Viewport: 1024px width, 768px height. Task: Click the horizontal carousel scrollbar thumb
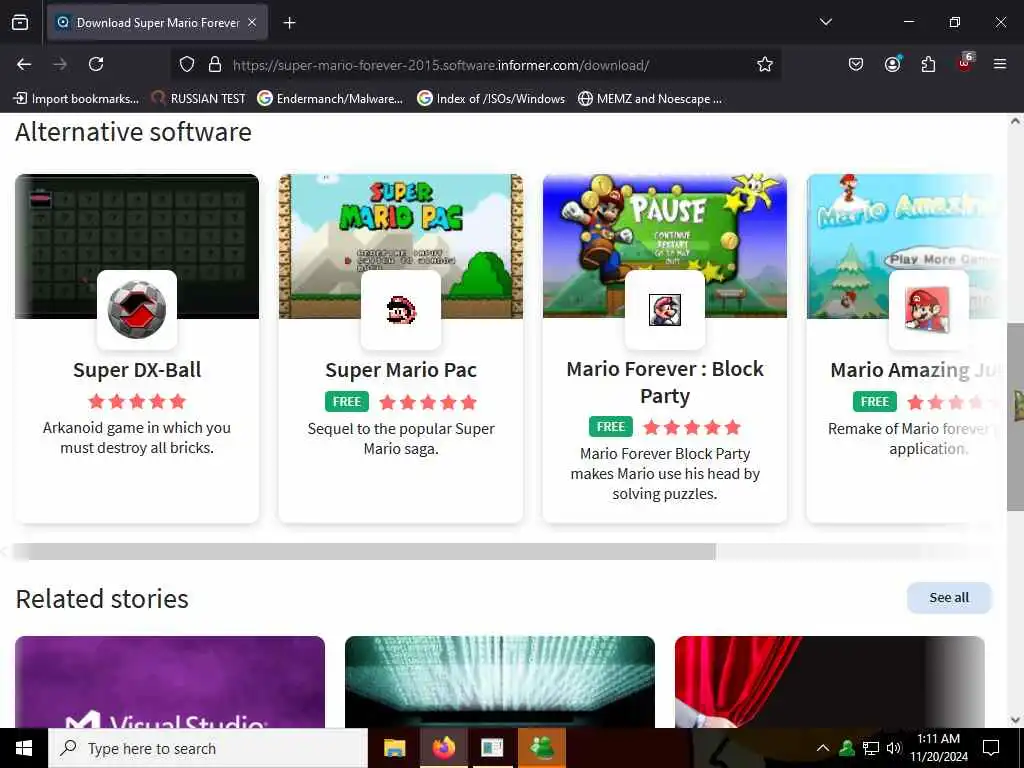click(364, 552)
